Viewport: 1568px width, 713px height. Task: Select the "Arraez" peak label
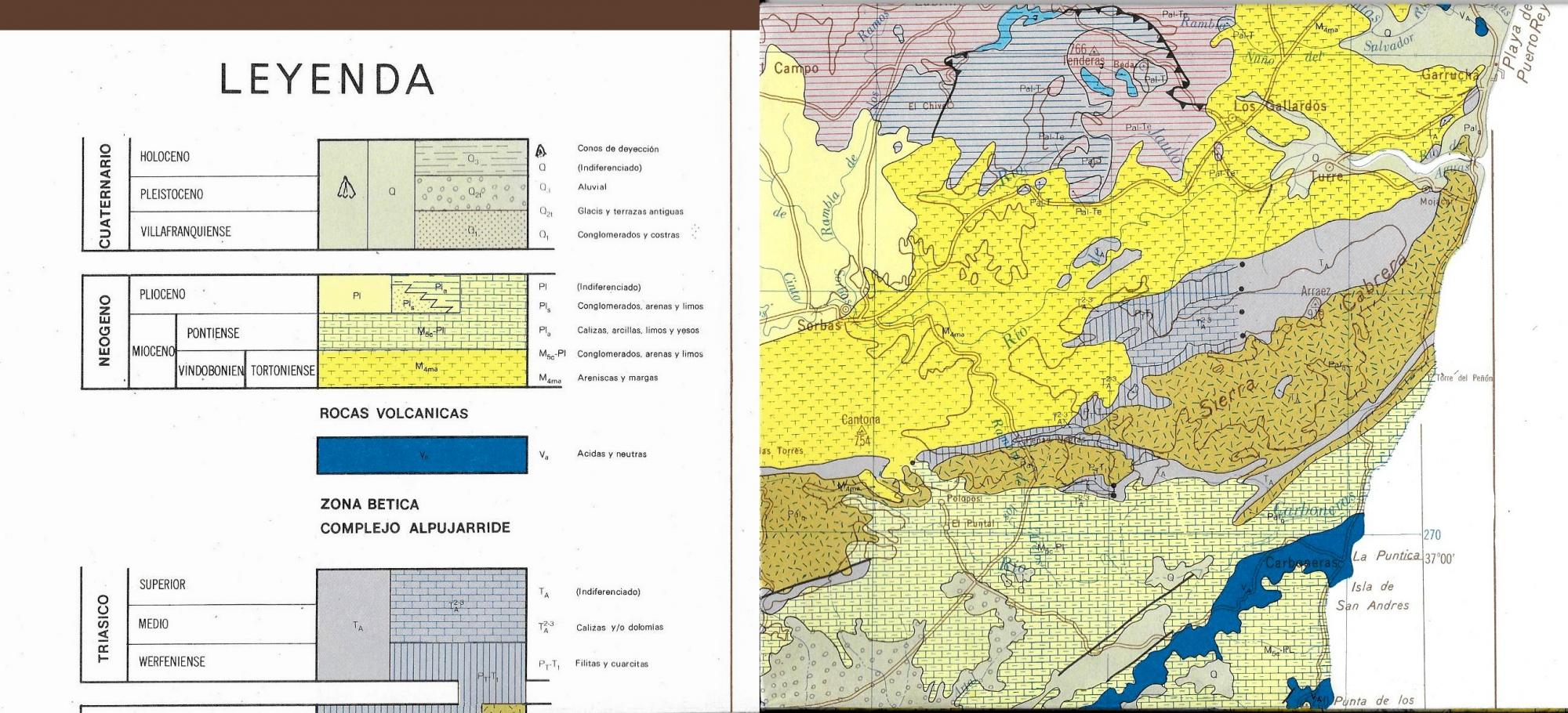pyautogui.click(x=1316, y=291)
